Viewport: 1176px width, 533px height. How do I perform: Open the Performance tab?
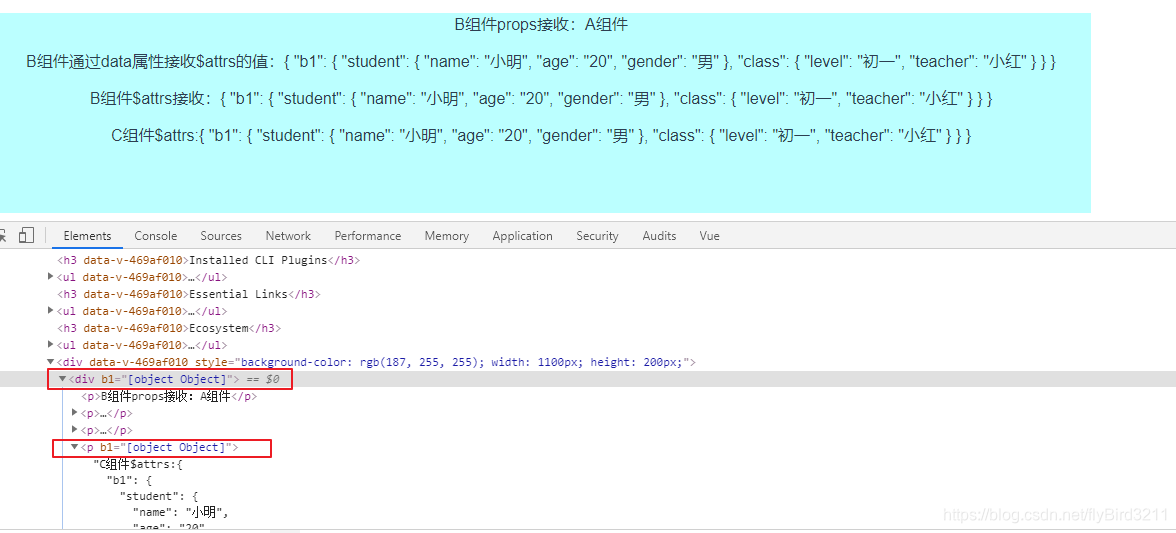(368, 235)
